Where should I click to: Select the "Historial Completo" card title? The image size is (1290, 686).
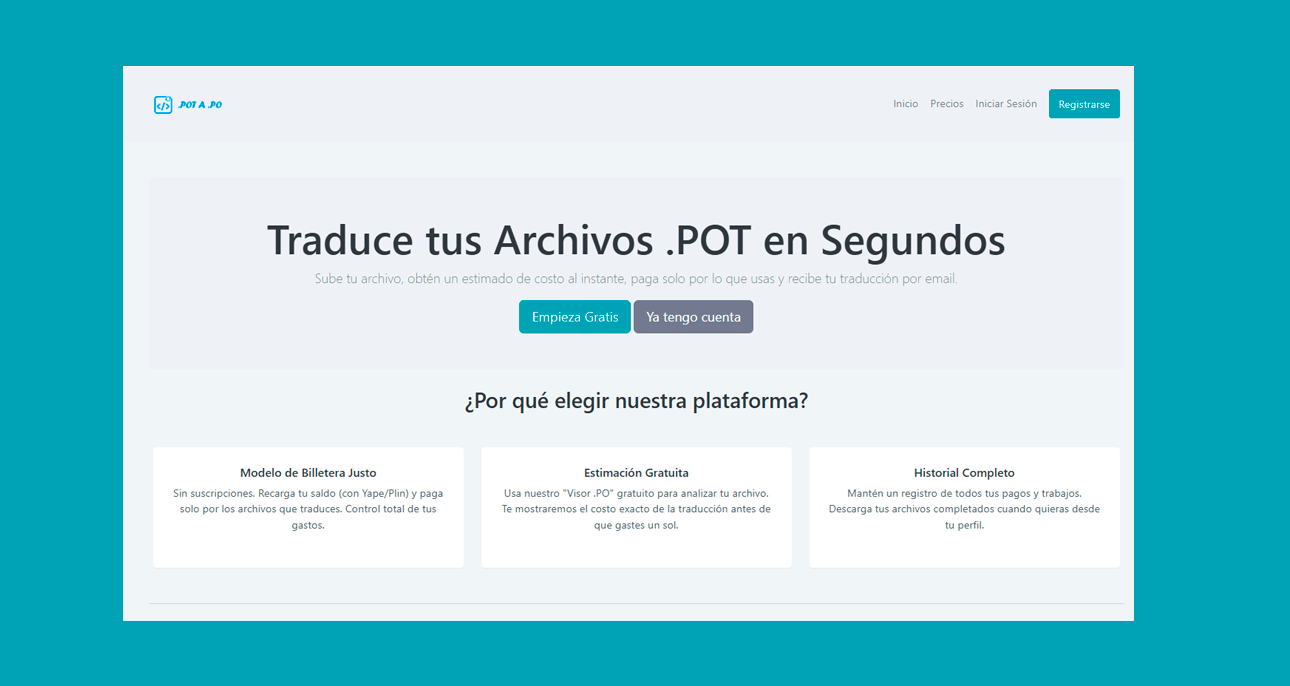pyautogui.click(x=964, y=473)
